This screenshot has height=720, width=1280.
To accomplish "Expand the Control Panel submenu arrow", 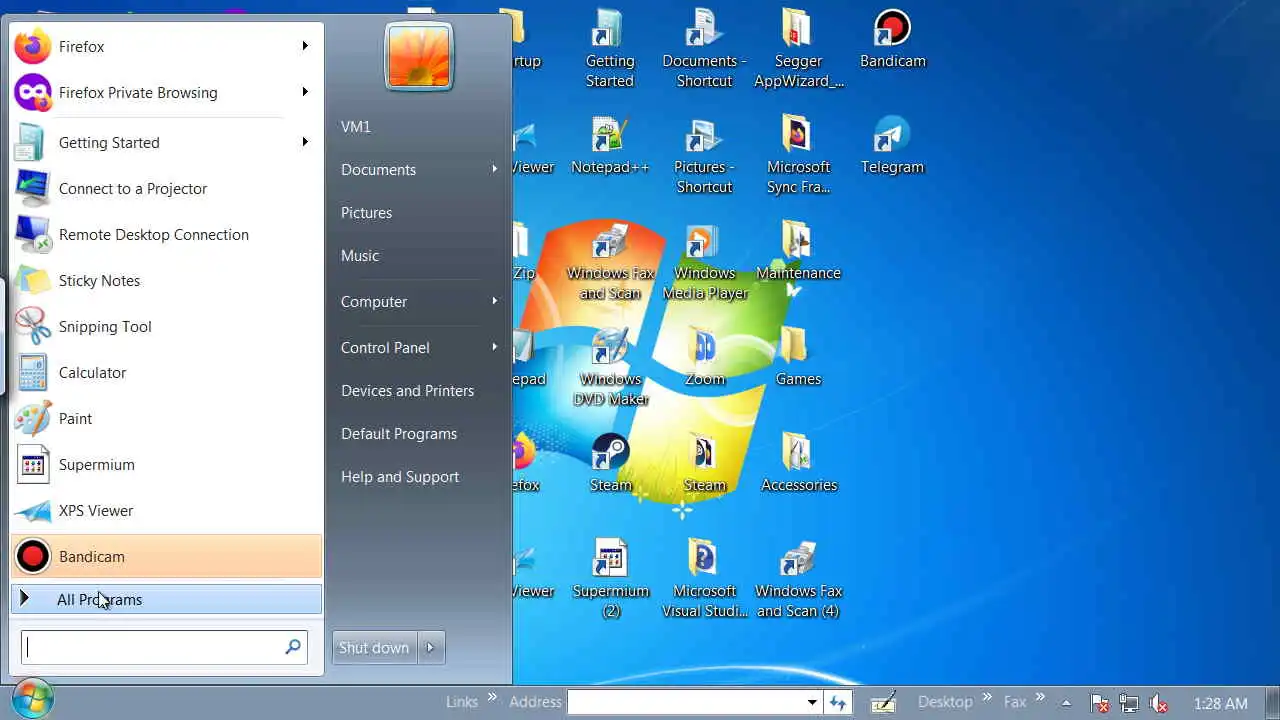I will tap(494, 347).
